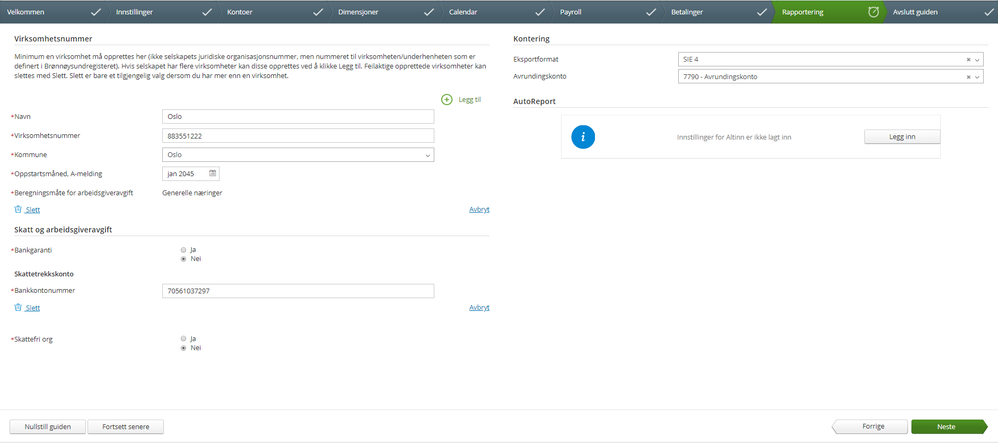Click the Navn input field

coord(299,116)
